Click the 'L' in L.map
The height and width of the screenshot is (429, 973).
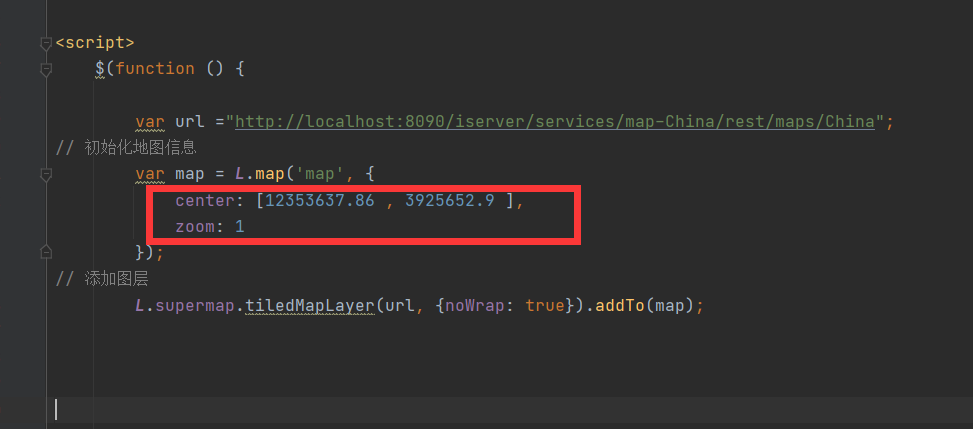[240, 174]
